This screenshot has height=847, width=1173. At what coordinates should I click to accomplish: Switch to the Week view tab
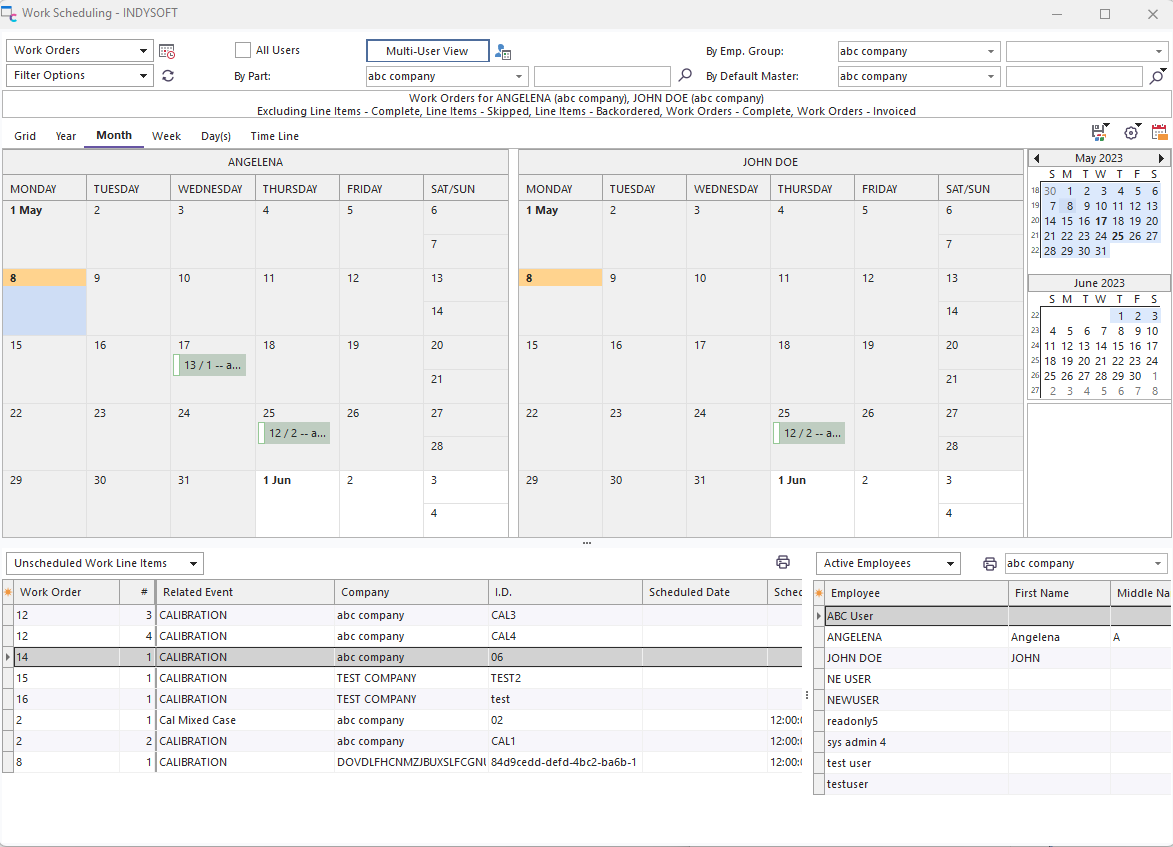click(166, 136)
